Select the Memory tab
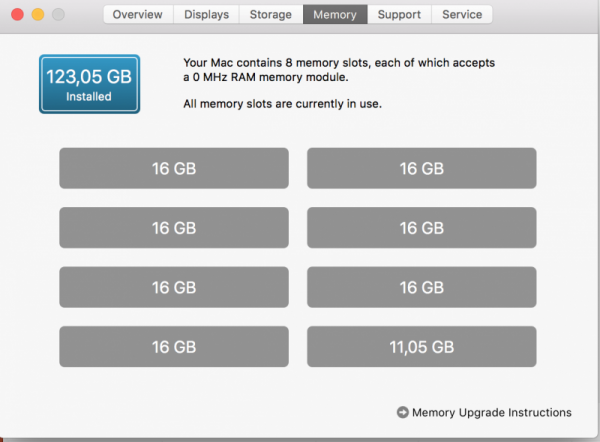The height and width of the screenshot is (442, 600). 334,15
